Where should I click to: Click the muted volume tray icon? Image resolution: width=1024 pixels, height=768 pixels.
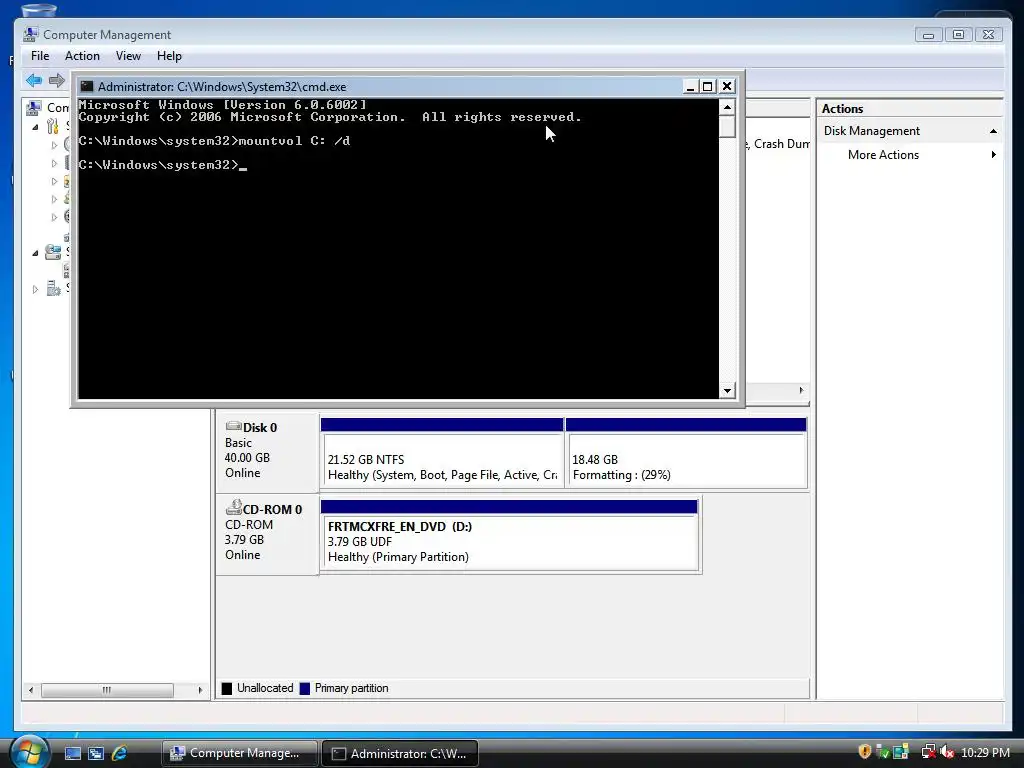pyautogui.click(x=948, y=752)
